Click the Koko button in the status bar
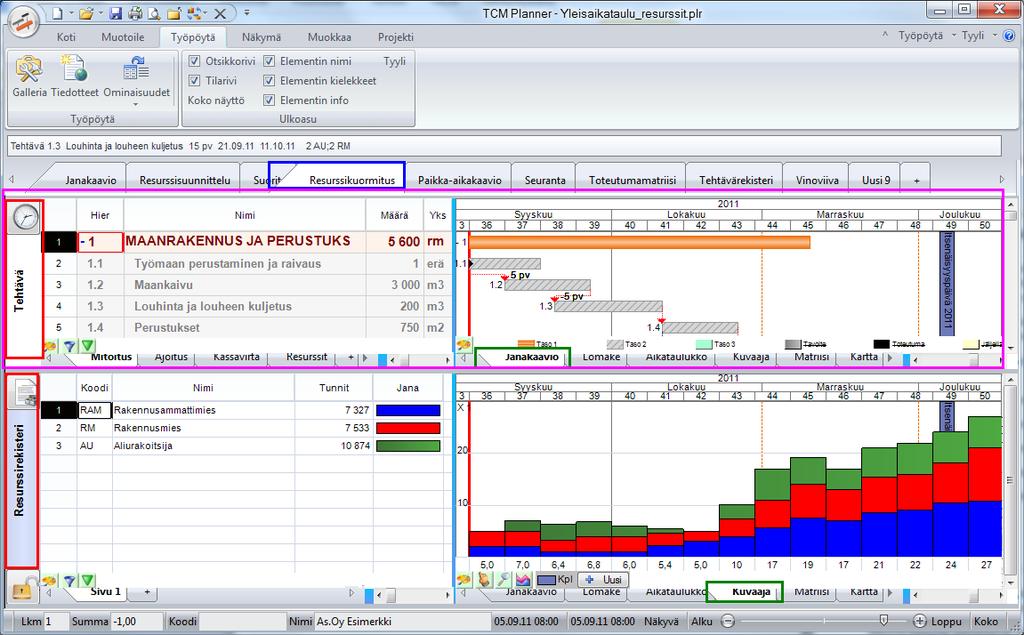 (x=985, y=621)
